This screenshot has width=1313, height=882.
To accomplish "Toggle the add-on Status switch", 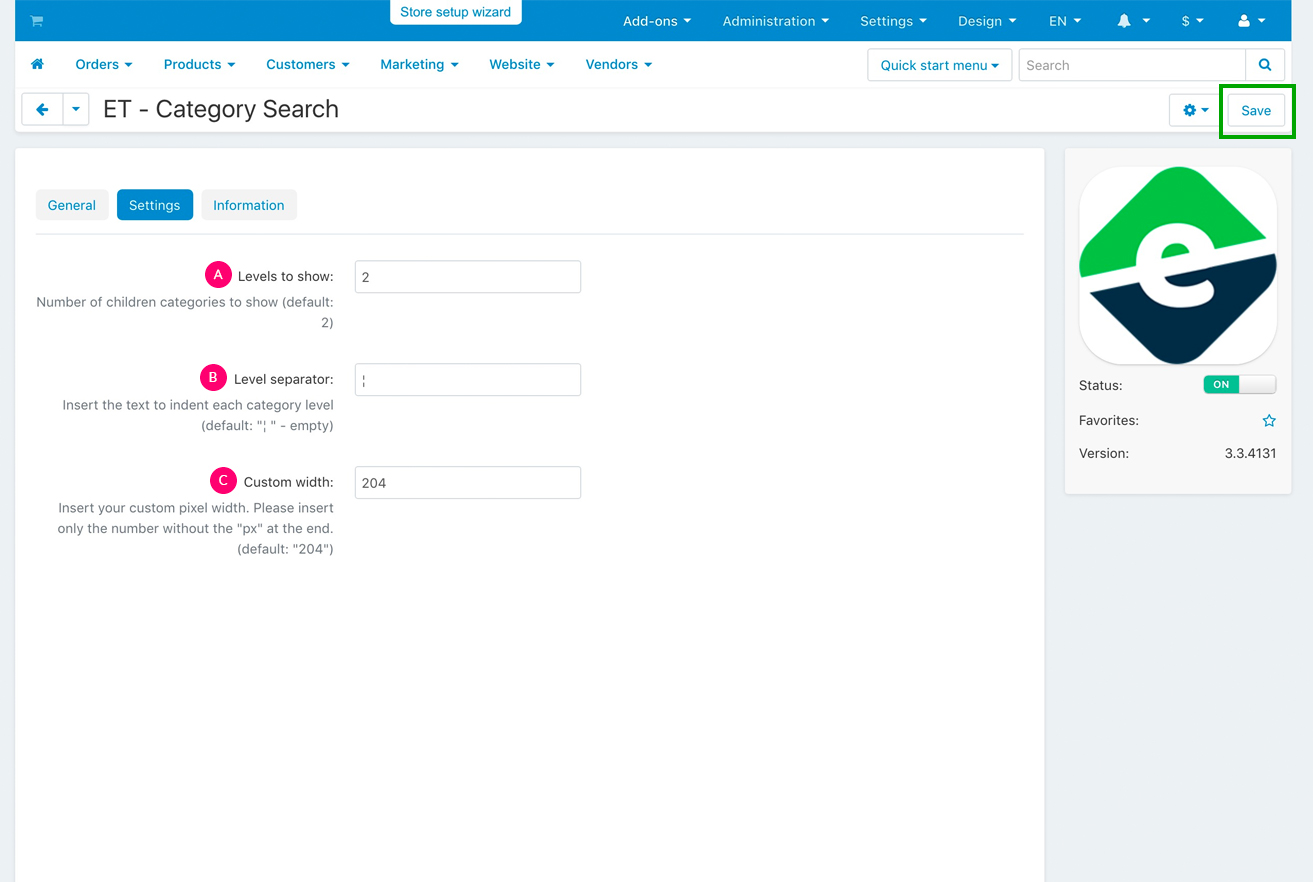I will pos(1239,385).
